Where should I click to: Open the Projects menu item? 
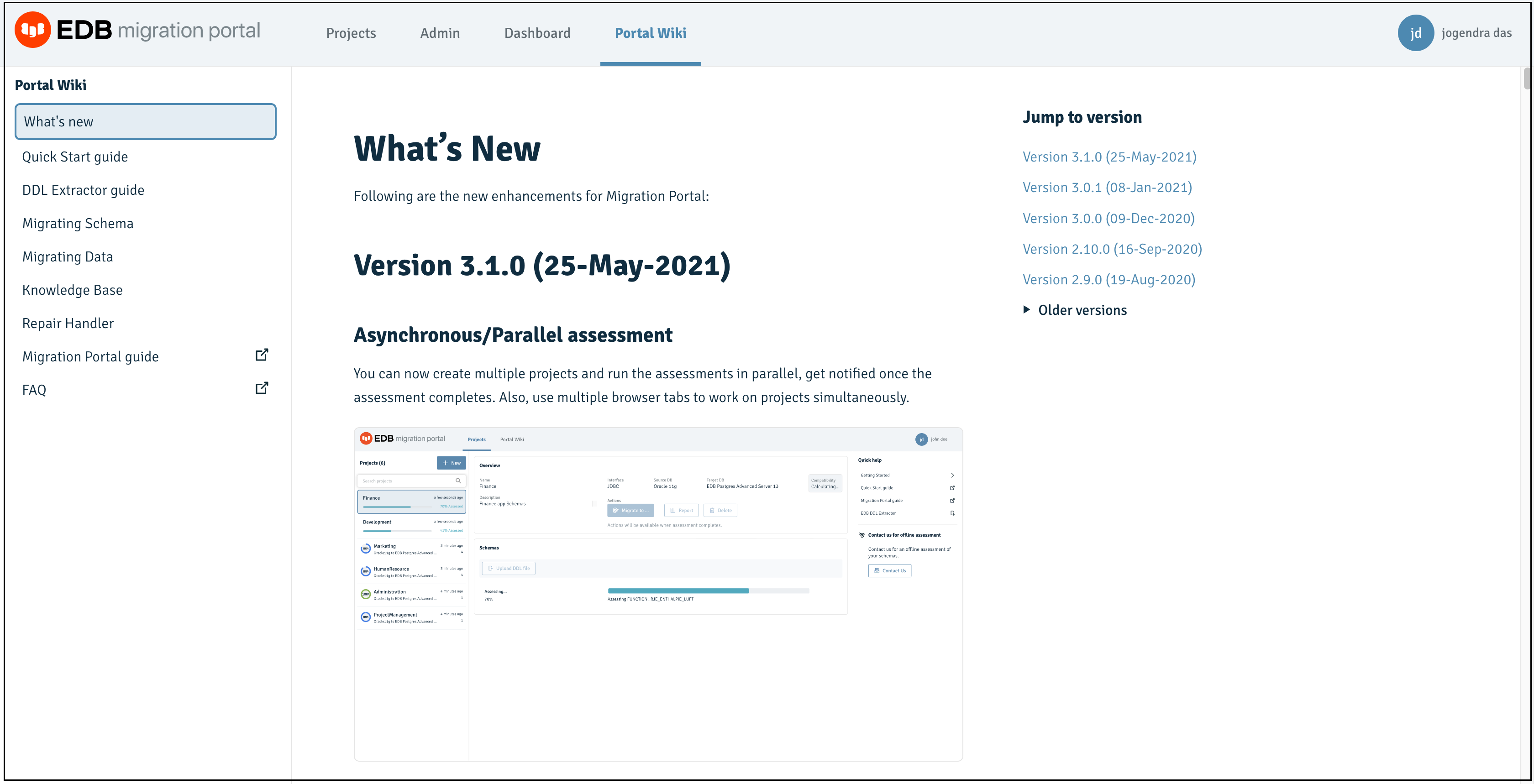351,33
